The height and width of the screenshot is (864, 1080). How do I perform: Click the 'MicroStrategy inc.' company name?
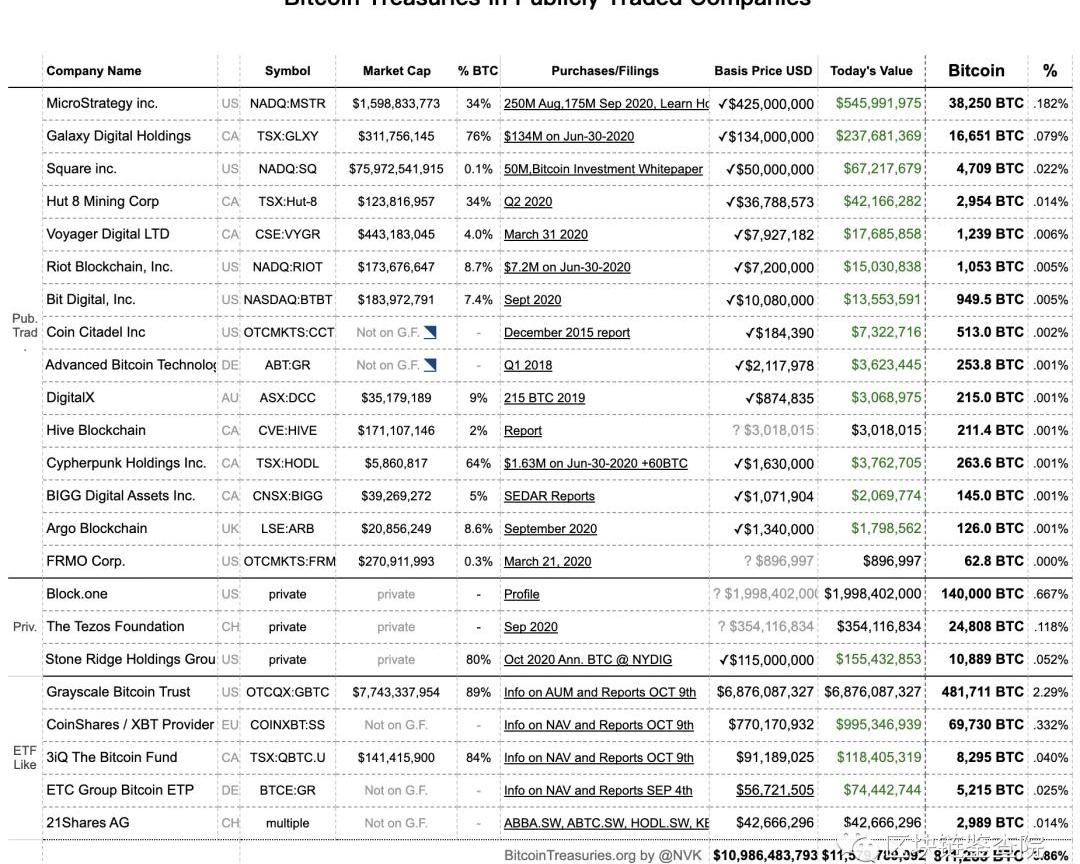[x=102, y=103]
